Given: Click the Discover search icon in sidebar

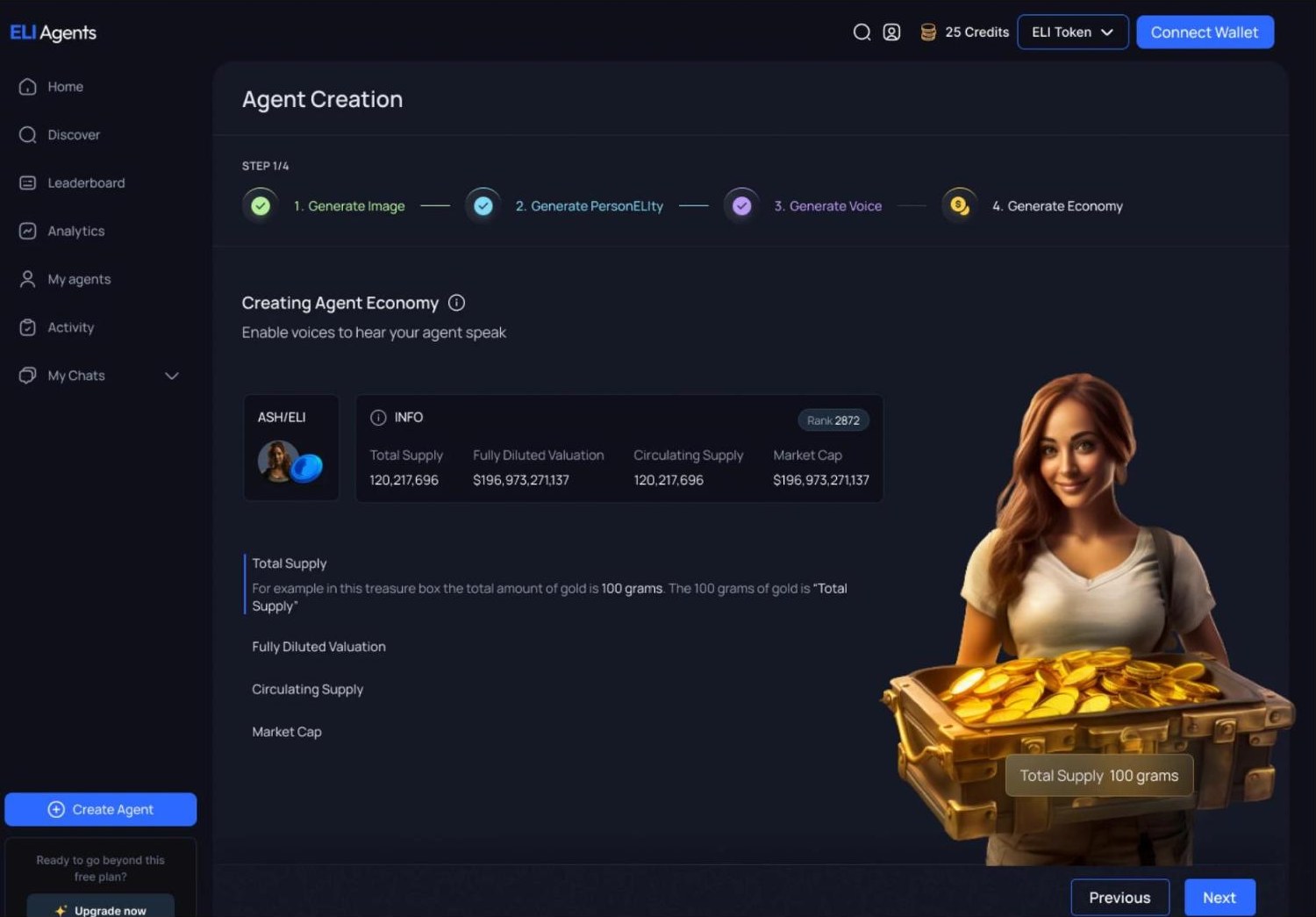Looking at the screenshot, I should 28,135.
